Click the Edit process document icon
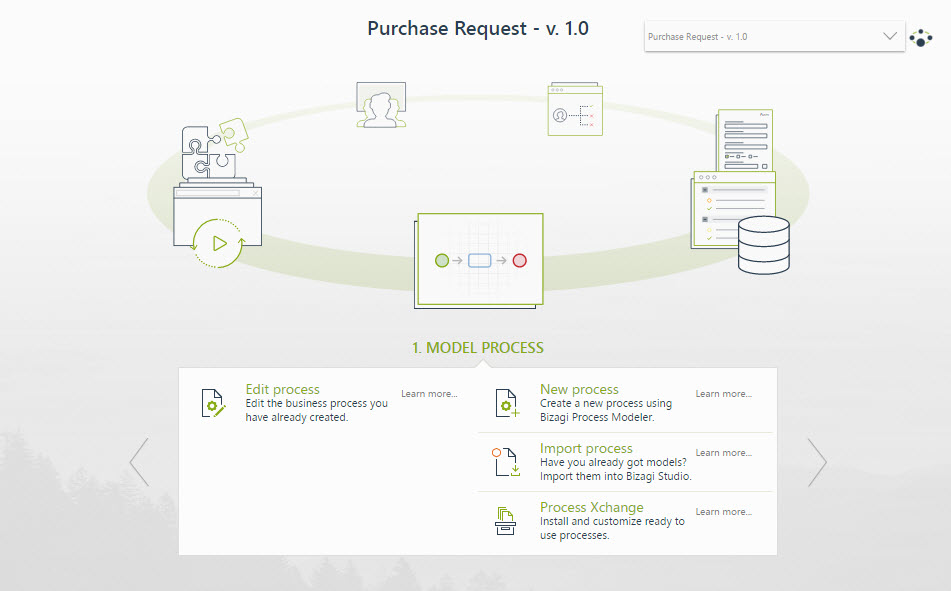This screenshot has height=591, width=951. coord(213,403)
